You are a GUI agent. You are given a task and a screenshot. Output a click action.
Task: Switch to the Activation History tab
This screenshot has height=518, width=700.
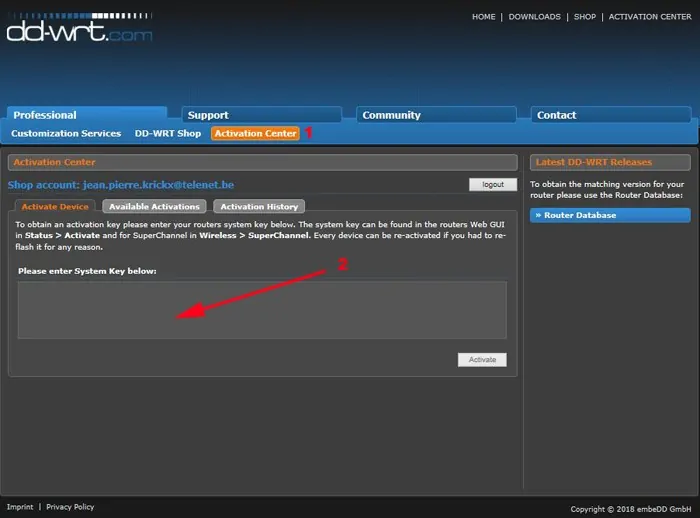259,206
